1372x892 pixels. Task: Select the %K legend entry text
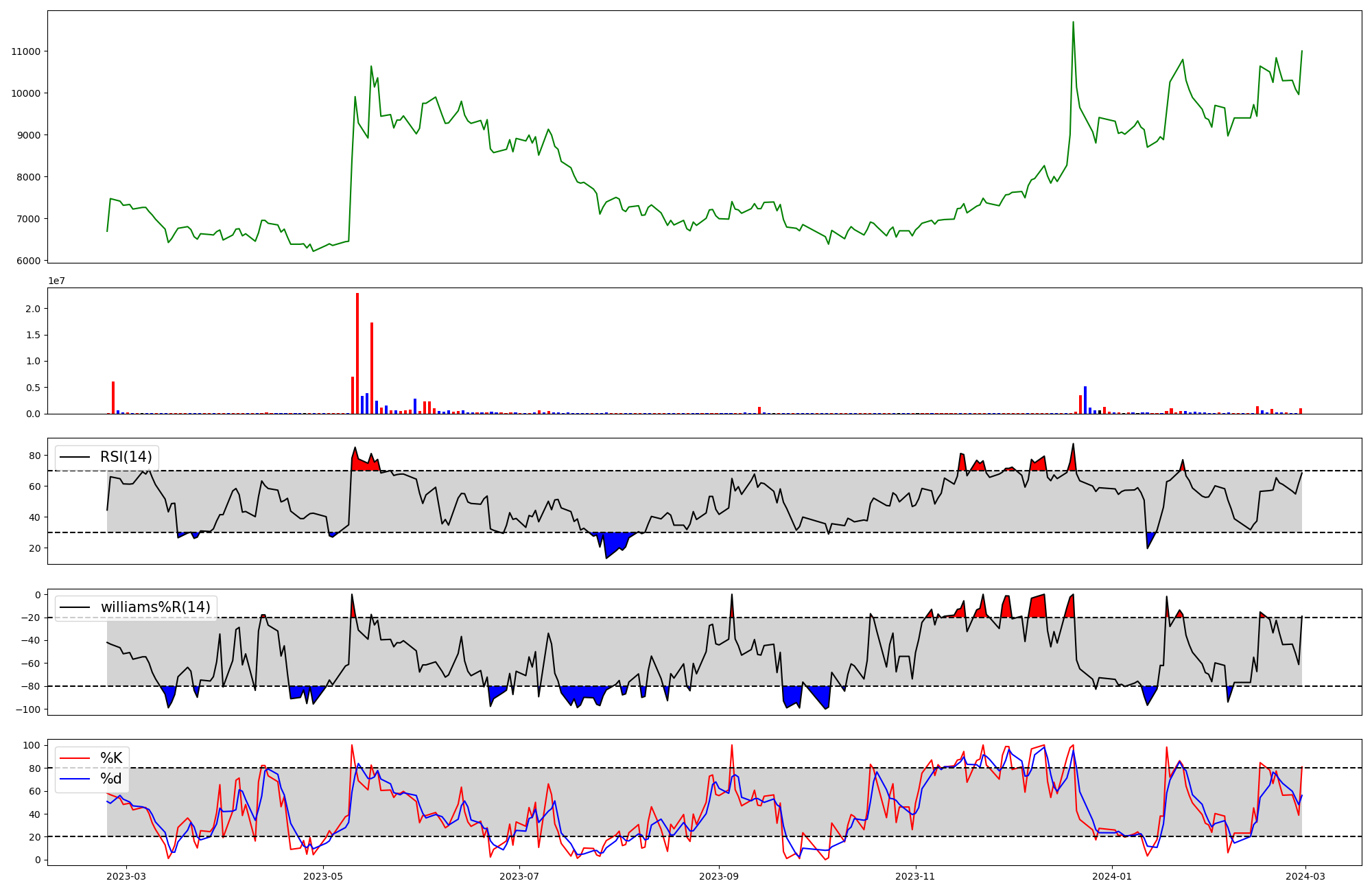click(x=111, y=758)
